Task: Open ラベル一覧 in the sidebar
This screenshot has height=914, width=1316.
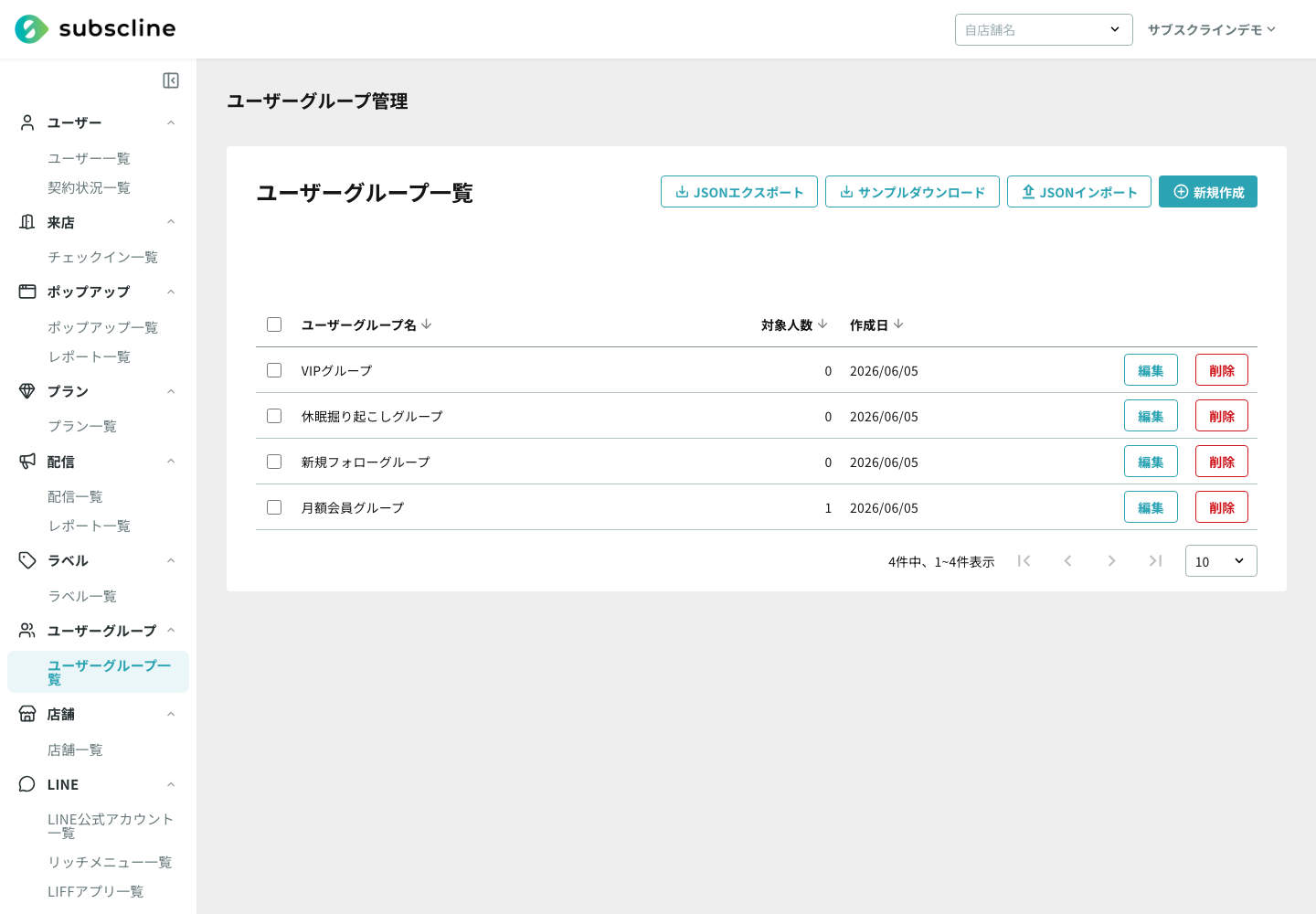Action: pyautogui.click(x=82, y=596)
